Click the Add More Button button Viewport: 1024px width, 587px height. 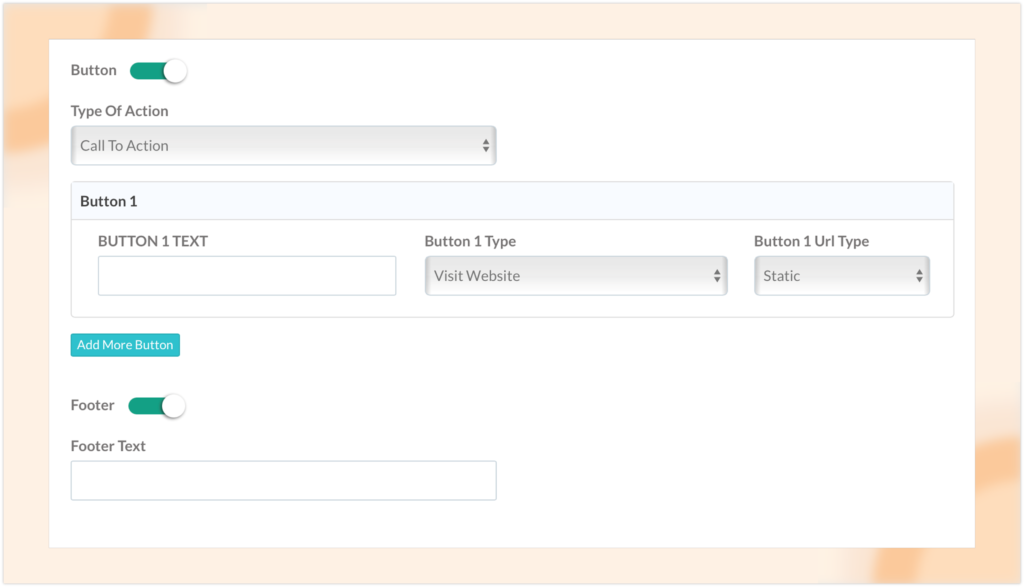[x=125, y=345]
